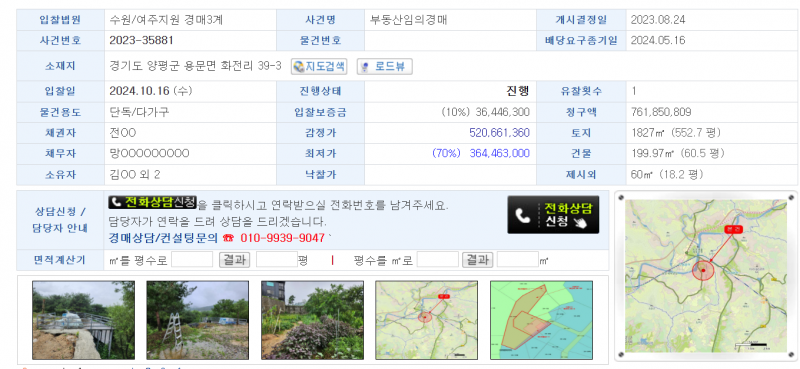This screenshot has height=369, width=800.
Task: Open the ladder site photo thumbnail
Action: [198, 320]
